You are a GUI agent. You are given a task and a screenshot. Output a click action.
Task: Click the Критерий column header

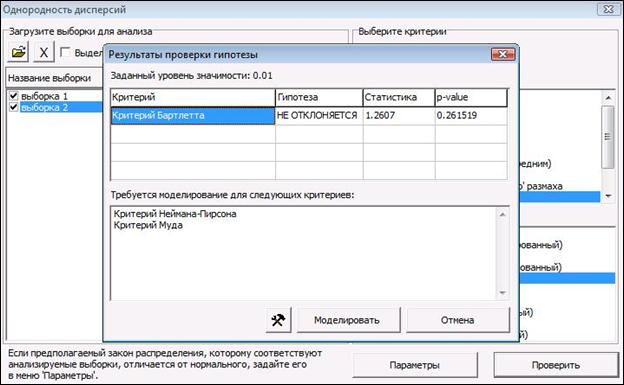[x=193, y=97]
